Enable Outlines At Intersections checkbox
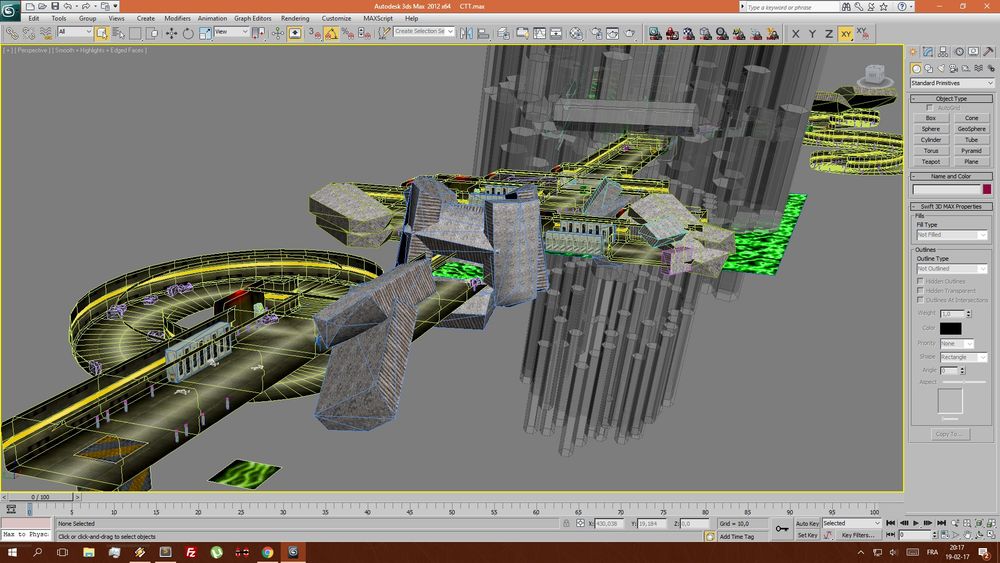 [x=920, y=300]
